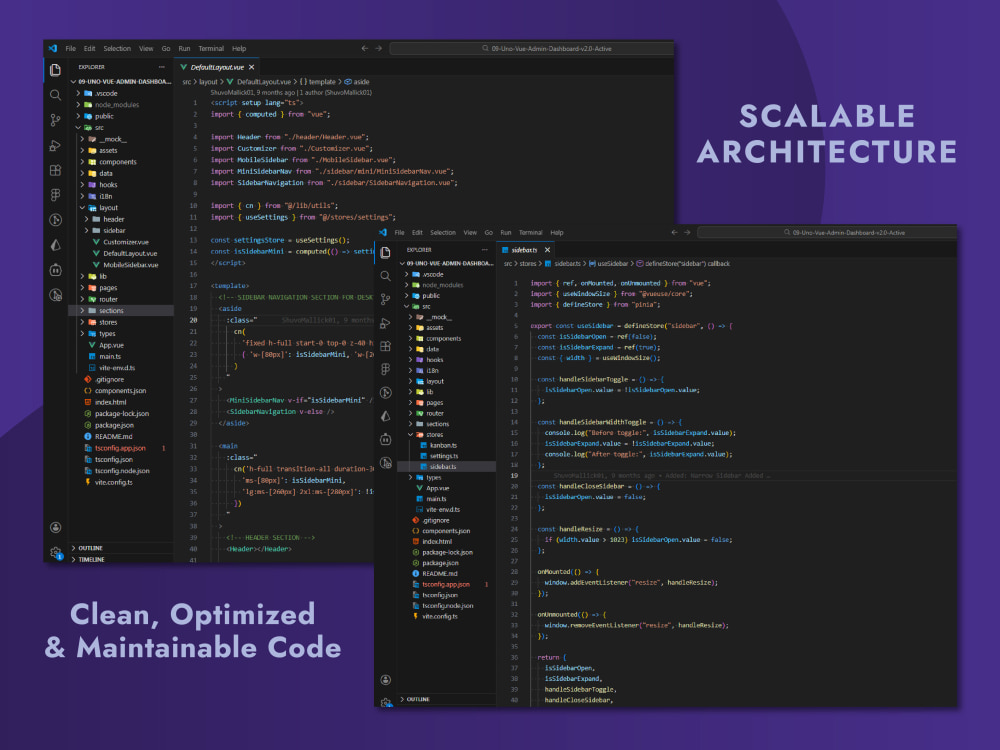The image size is (1000, 750).
Task: Click the Prisma pyramid icon in the back window
Action: coord(55,245)
